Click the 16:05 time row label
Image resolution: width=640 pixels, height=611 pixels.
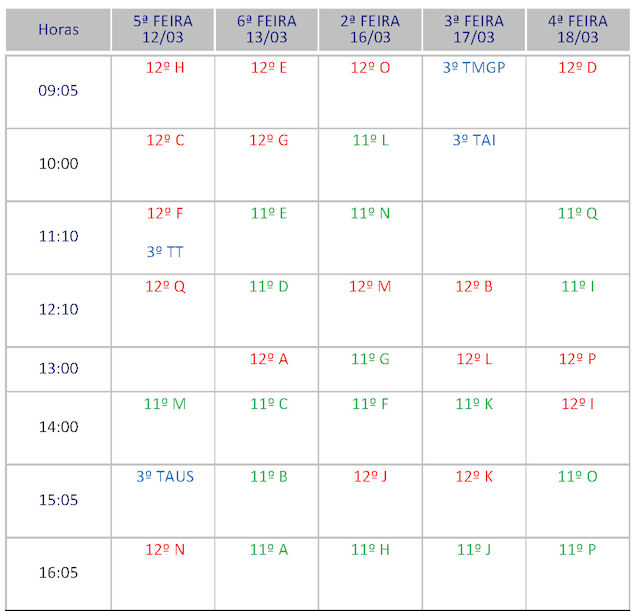tap(58, 573)
